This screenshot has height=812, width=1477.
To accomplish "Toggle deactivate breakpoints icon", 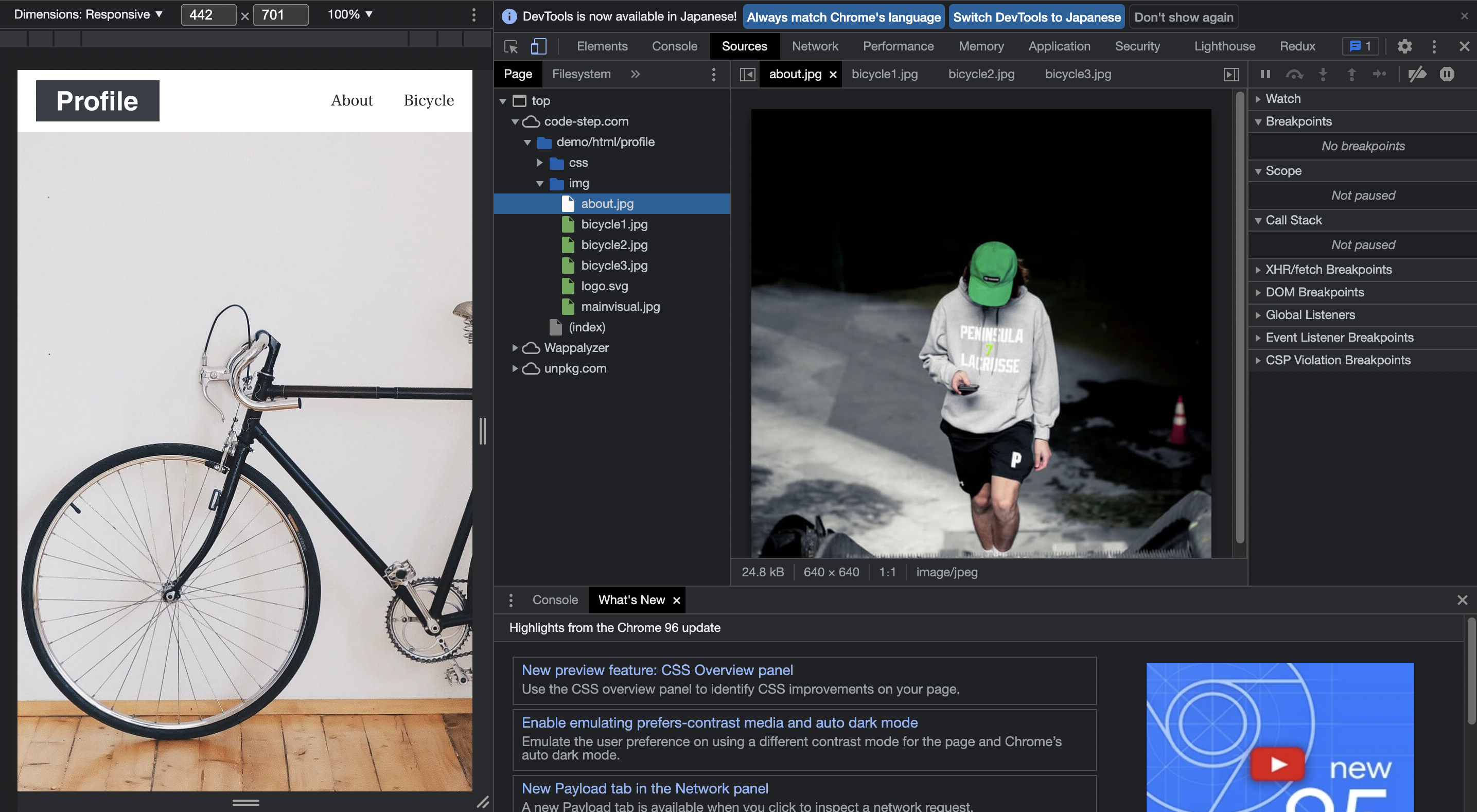I will pyautogui.click(x=1417, y=74).
